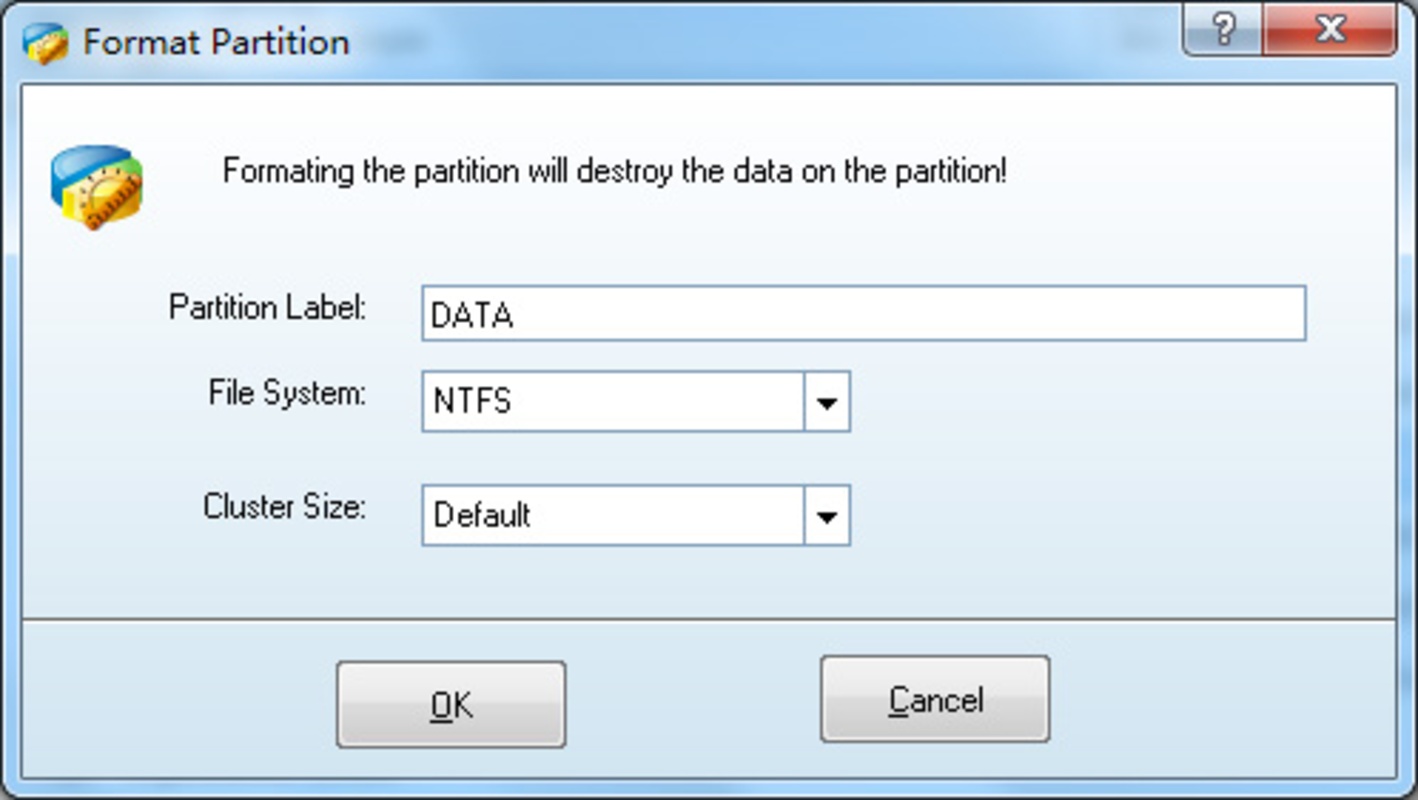The image size is (1418, 800).
Task: Click the DATA text in the label field
Action: pos(472,316)
